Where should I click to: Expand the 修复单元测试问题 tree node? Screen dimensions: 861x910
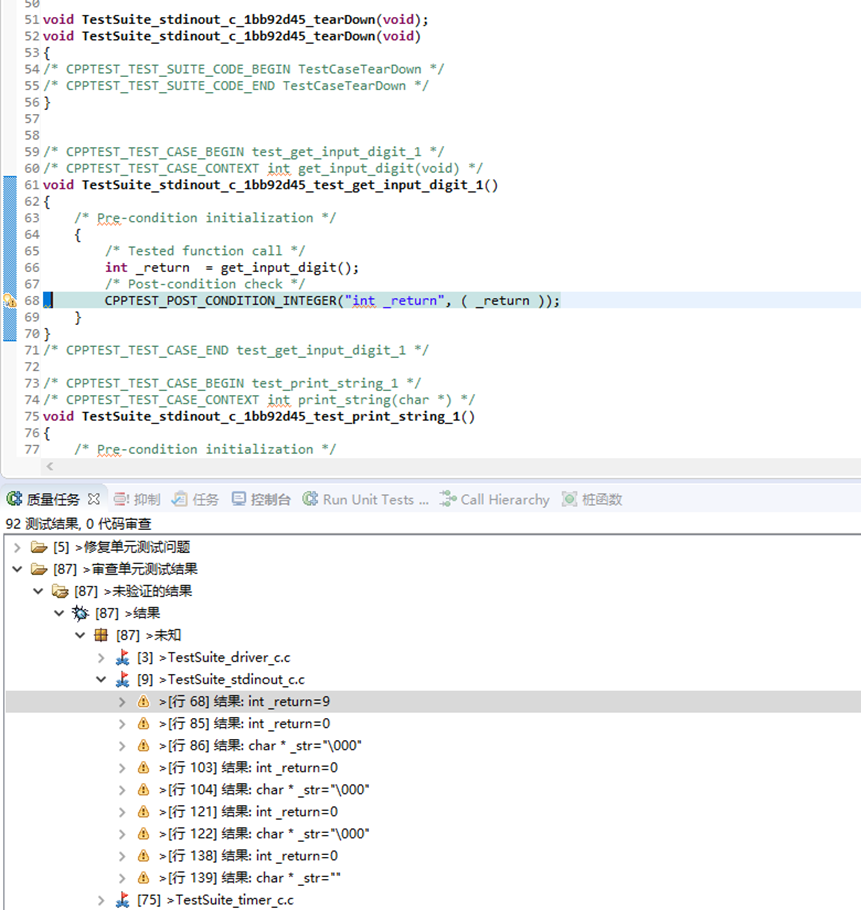pos(17,547)
